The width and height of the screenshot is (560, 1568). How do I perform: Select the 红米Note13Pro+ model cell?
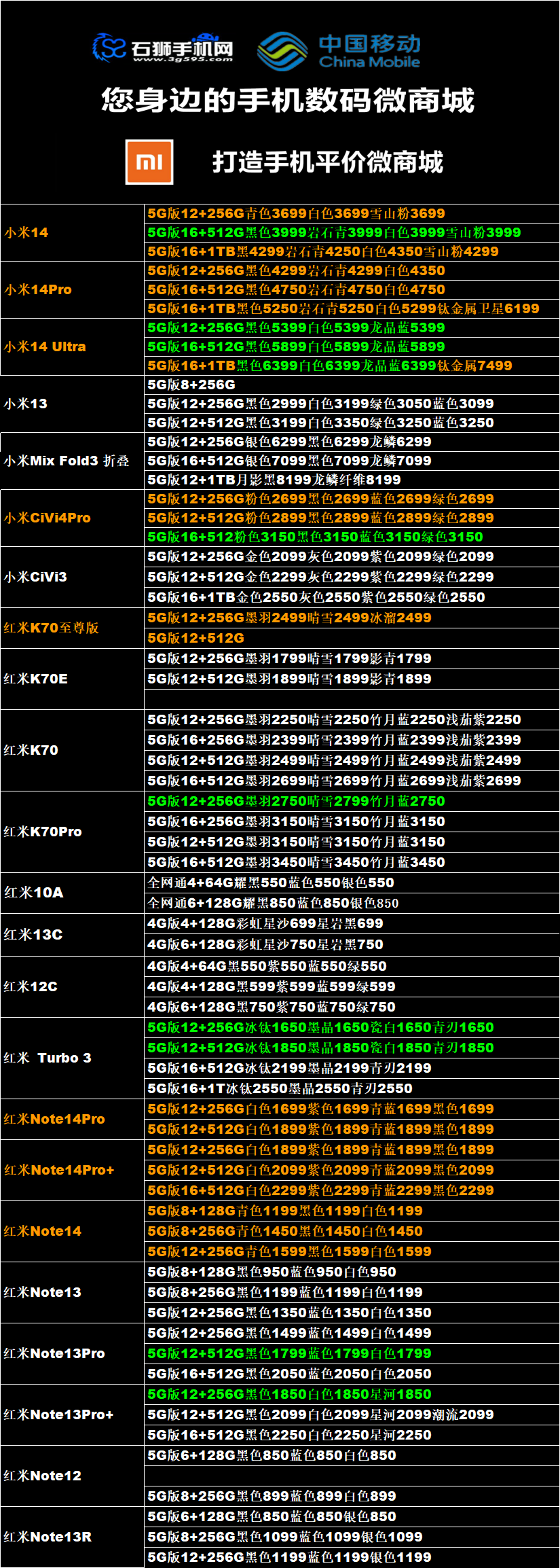[x=72, y=1414]
